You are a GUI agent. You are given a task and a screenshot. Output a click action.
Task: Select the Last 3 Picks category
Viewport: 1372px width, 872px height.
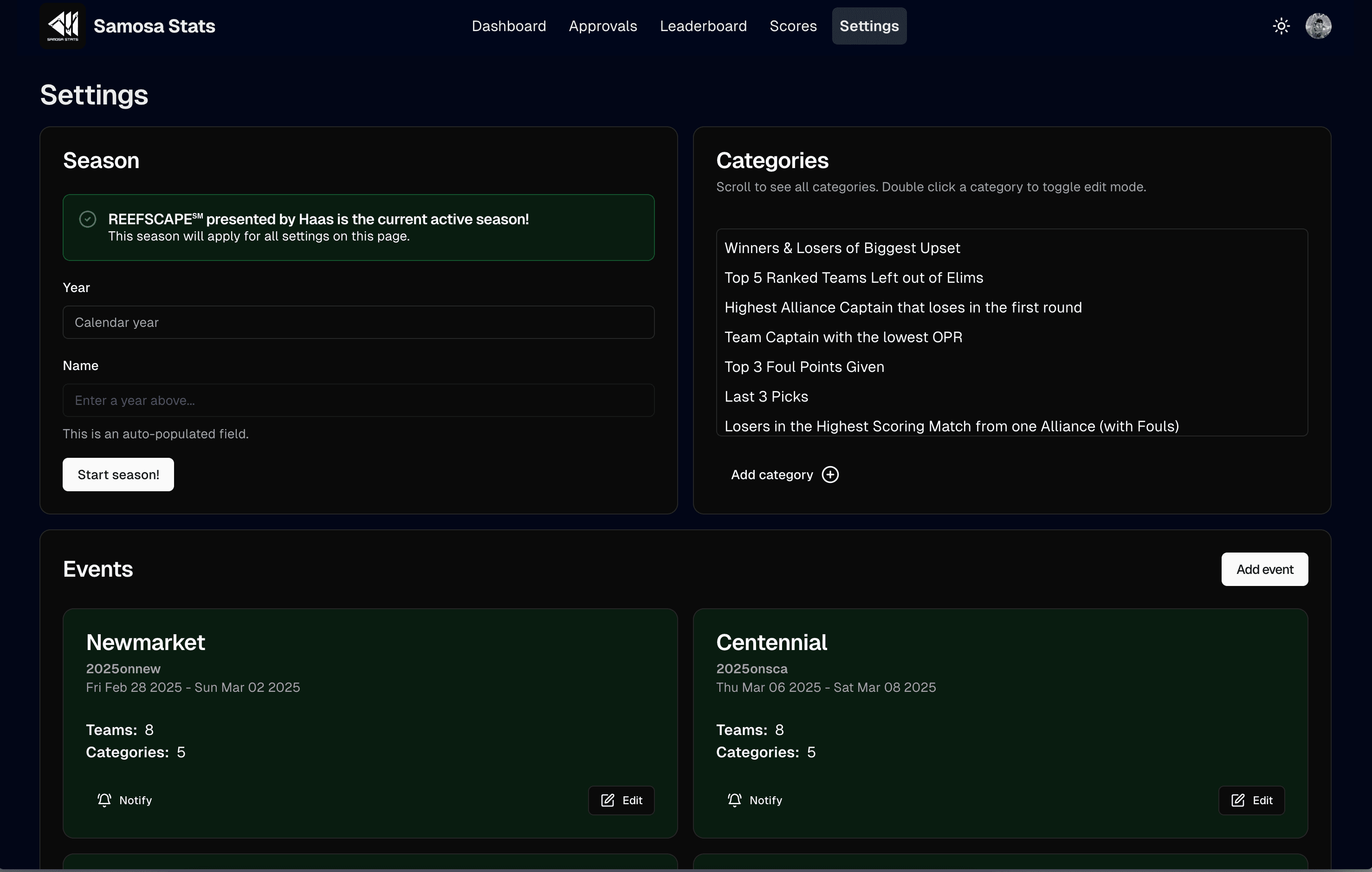766,397
